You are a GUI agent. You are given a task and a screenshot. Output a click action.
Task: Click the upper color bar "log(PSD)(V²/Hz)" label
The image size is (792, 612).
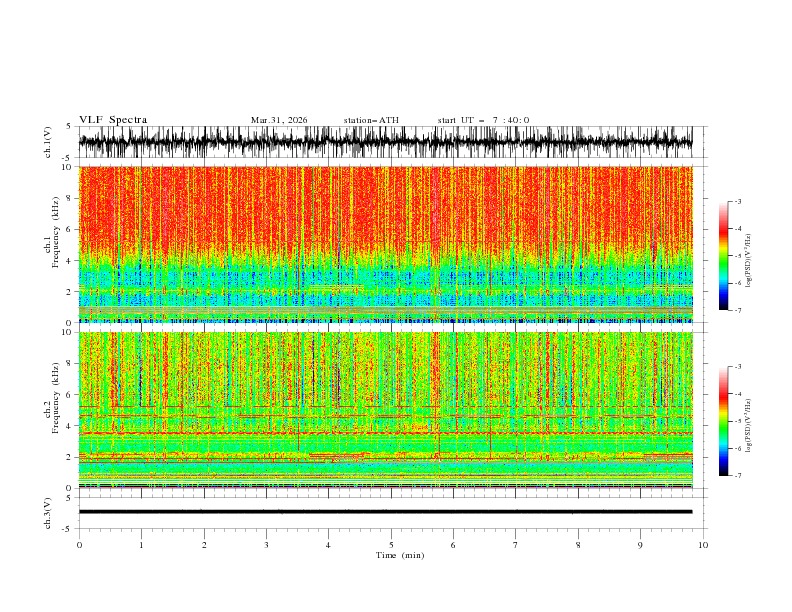pyautogui.click(x=749, y=261)
